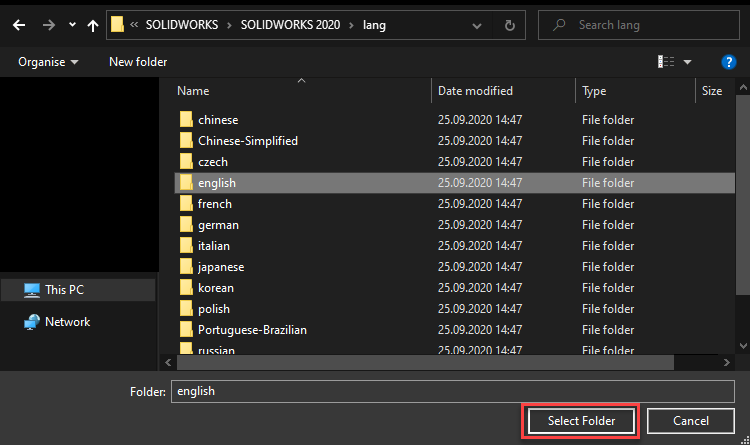Open Network in the navigation pane
This screenshot has height=445, width=750.
tap(67, 322)
